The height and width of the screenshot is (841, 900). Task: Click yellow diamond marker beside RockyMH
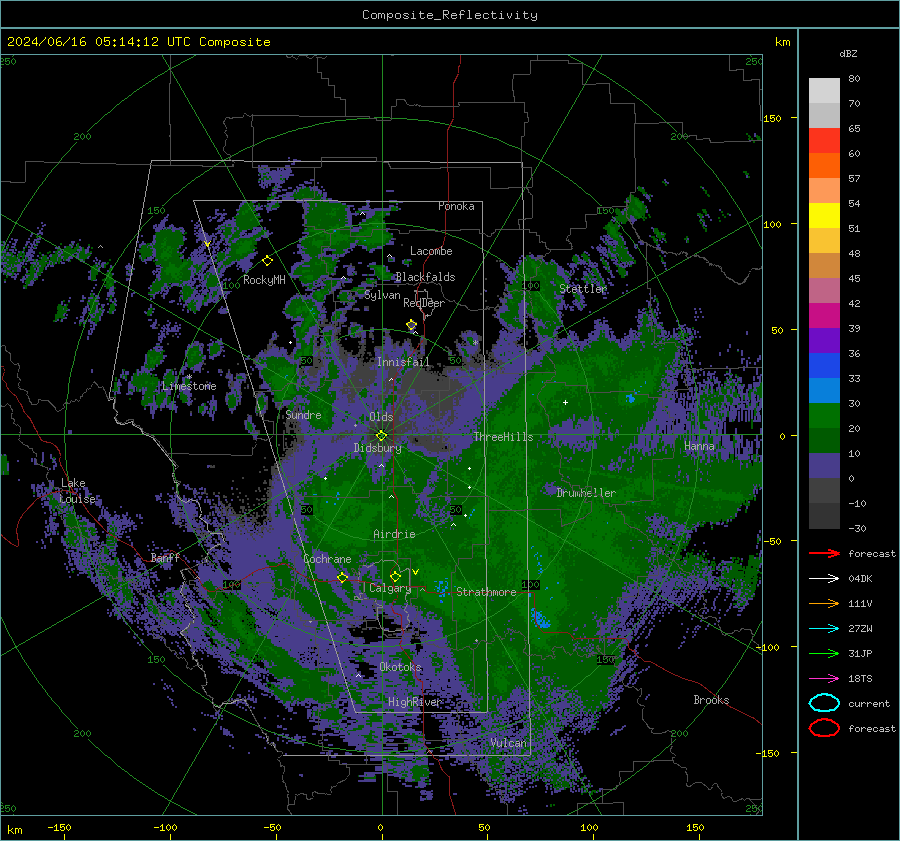267,261
